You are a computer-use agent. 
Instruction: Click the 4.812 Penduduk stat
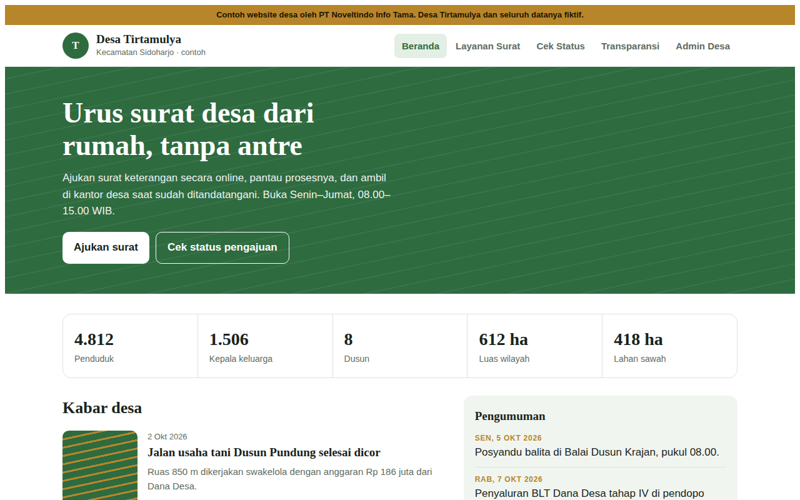130,346
